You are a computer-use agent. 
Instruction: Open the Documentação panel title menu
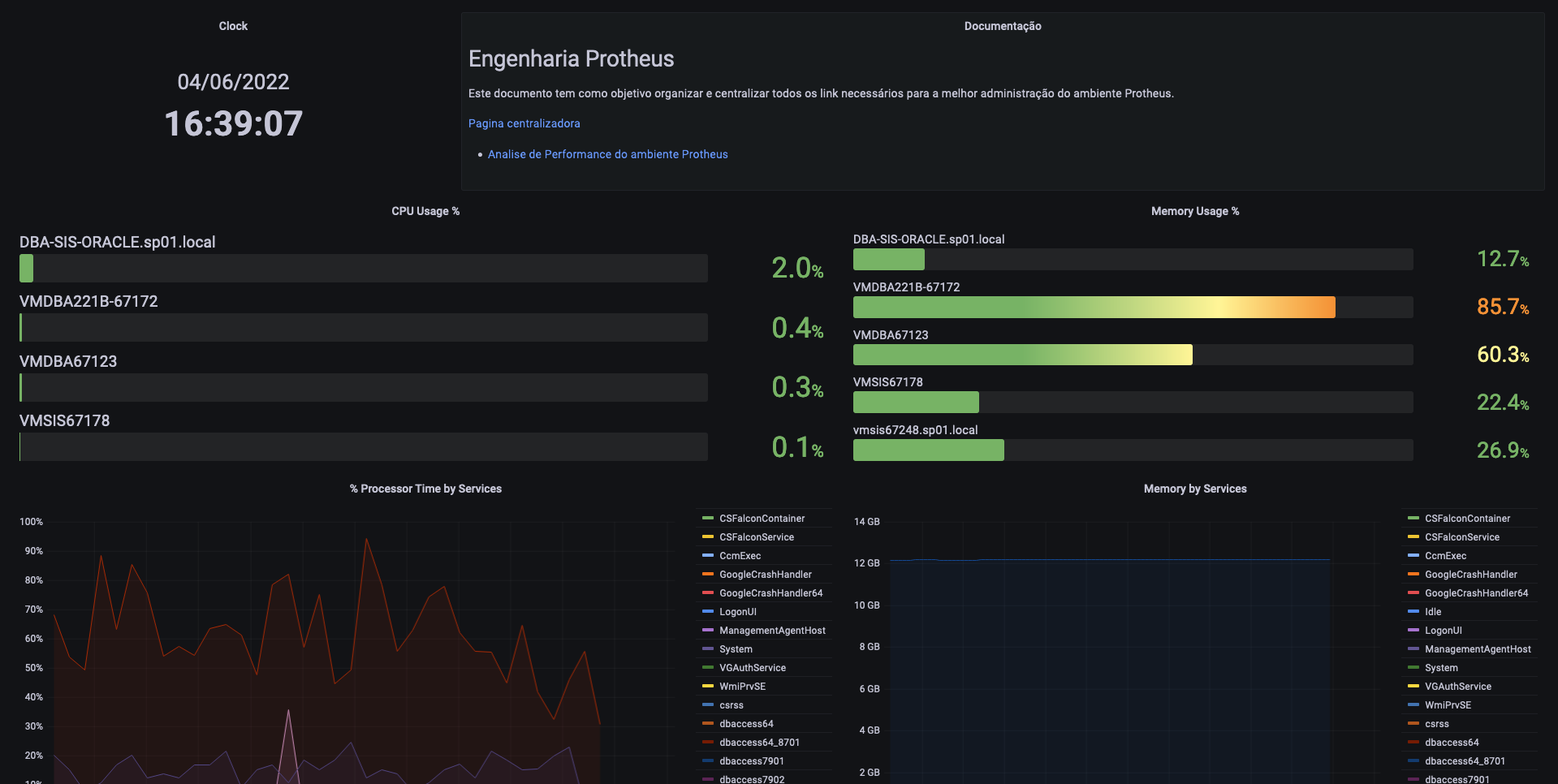[x=1002, y=26]
